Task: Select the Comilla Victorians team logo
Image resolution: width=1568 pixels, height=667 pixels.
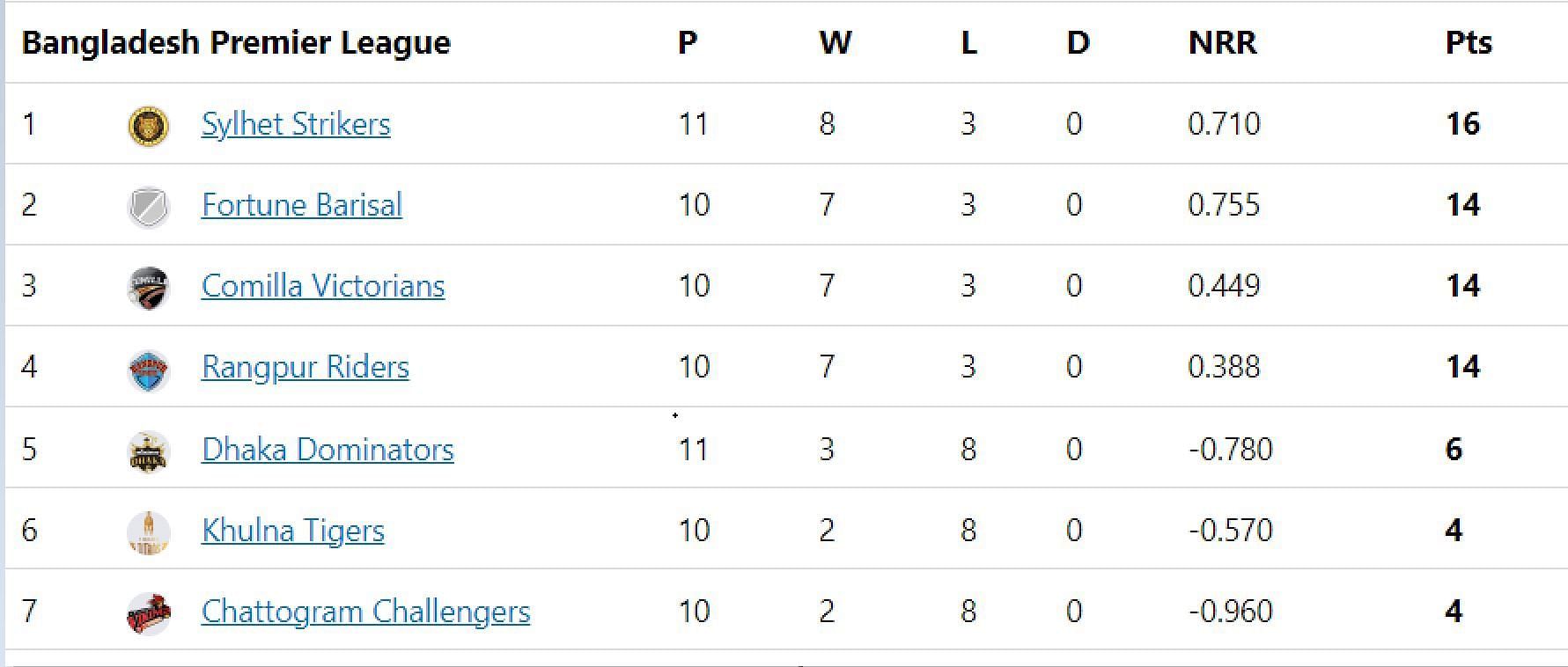Action: [x=149, y=288]
